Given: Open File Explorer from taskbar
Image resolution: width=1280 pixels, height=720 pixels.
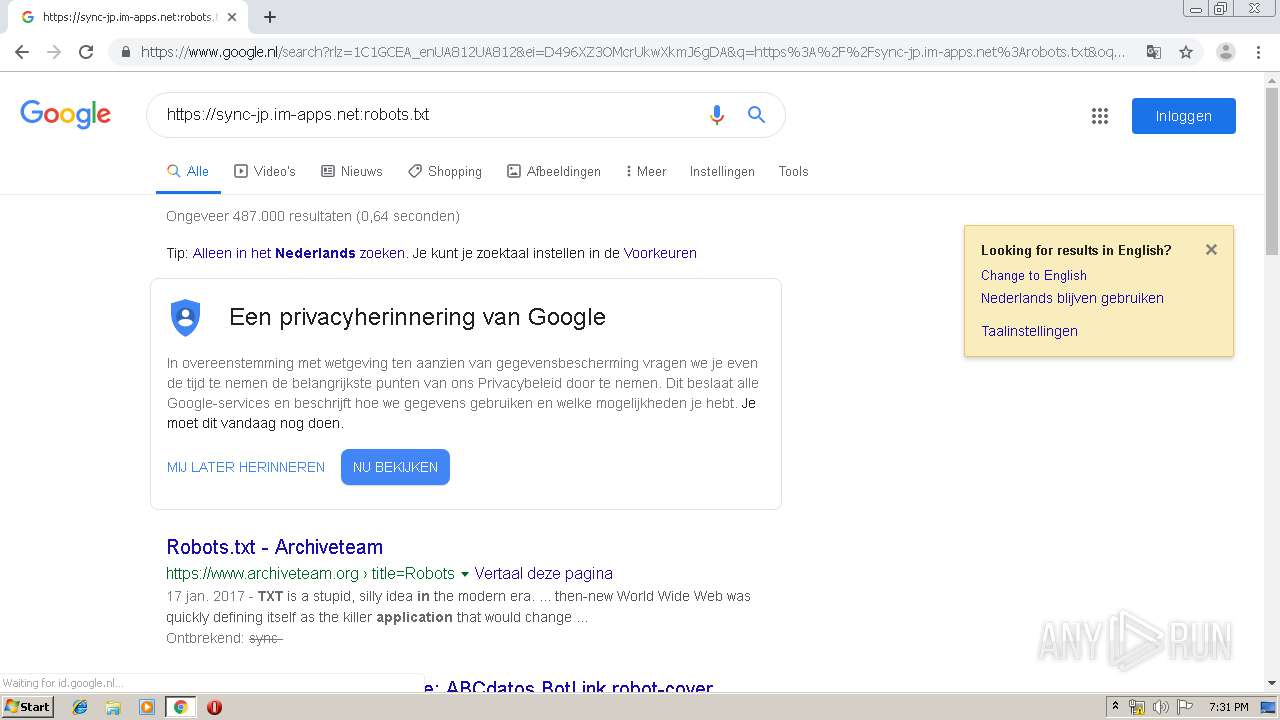Looking at the screenshot, I should [113, 707].
